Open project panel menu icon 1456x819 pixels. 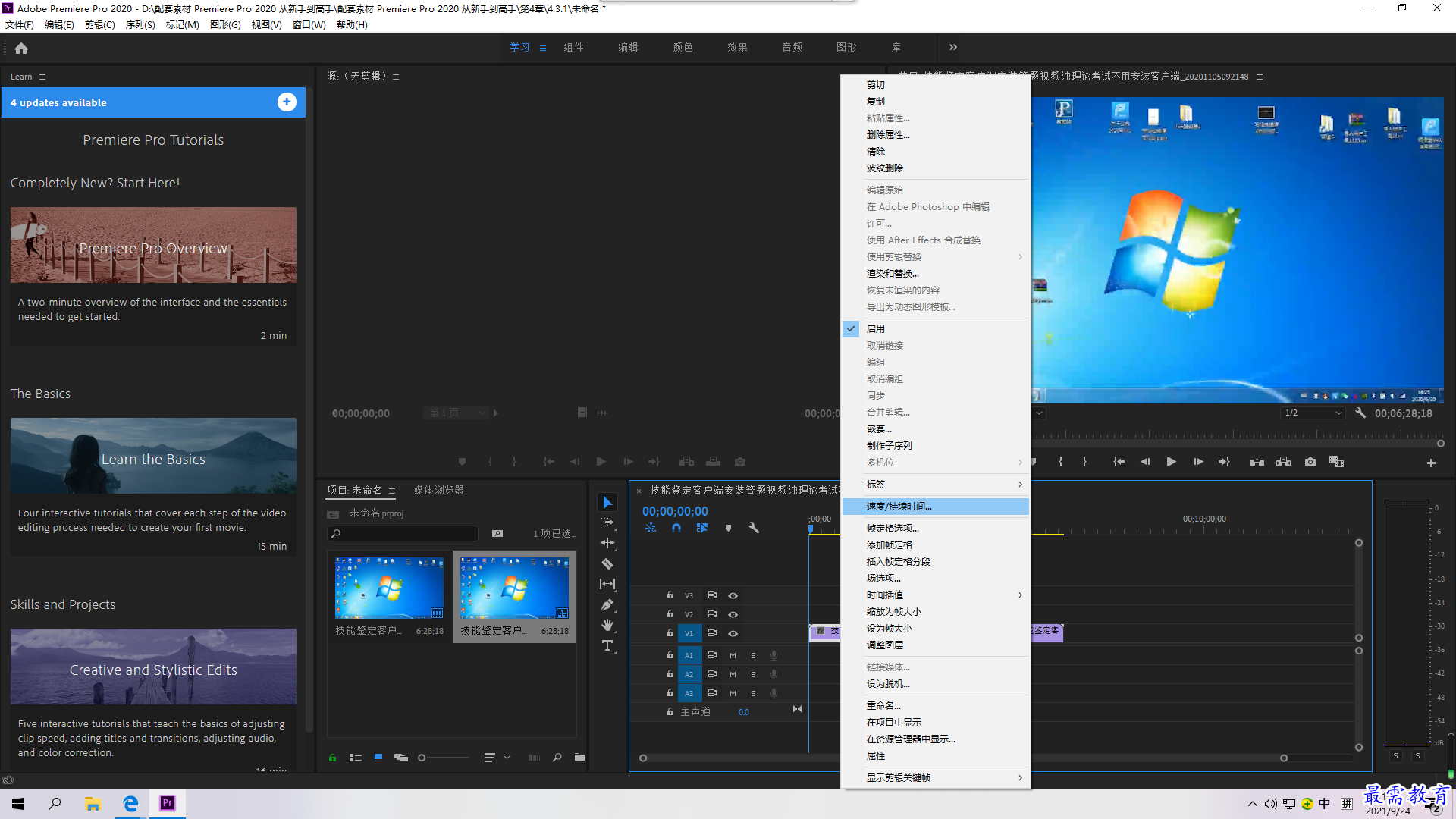(x=392, y=491)
